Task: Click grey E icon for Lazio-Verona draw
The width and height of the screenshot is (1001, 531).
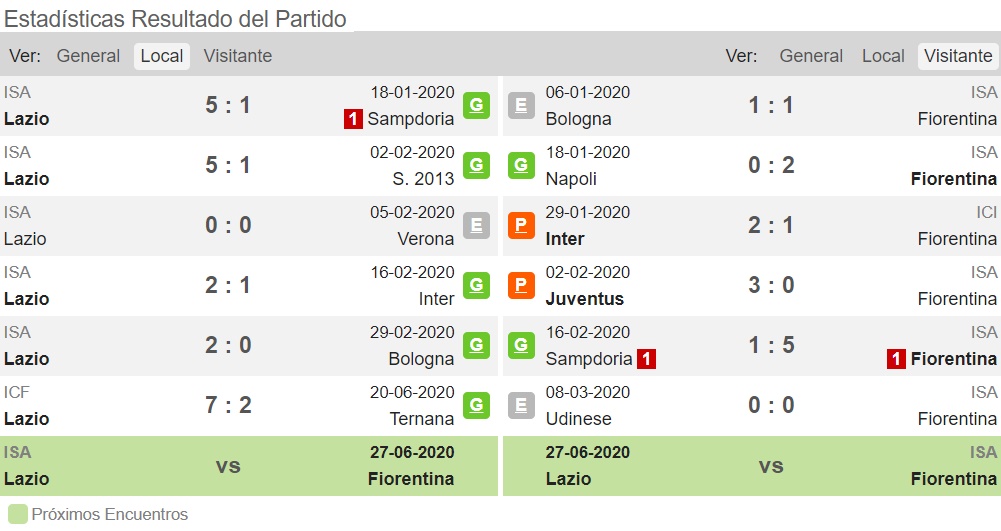Action: (476, 225)
